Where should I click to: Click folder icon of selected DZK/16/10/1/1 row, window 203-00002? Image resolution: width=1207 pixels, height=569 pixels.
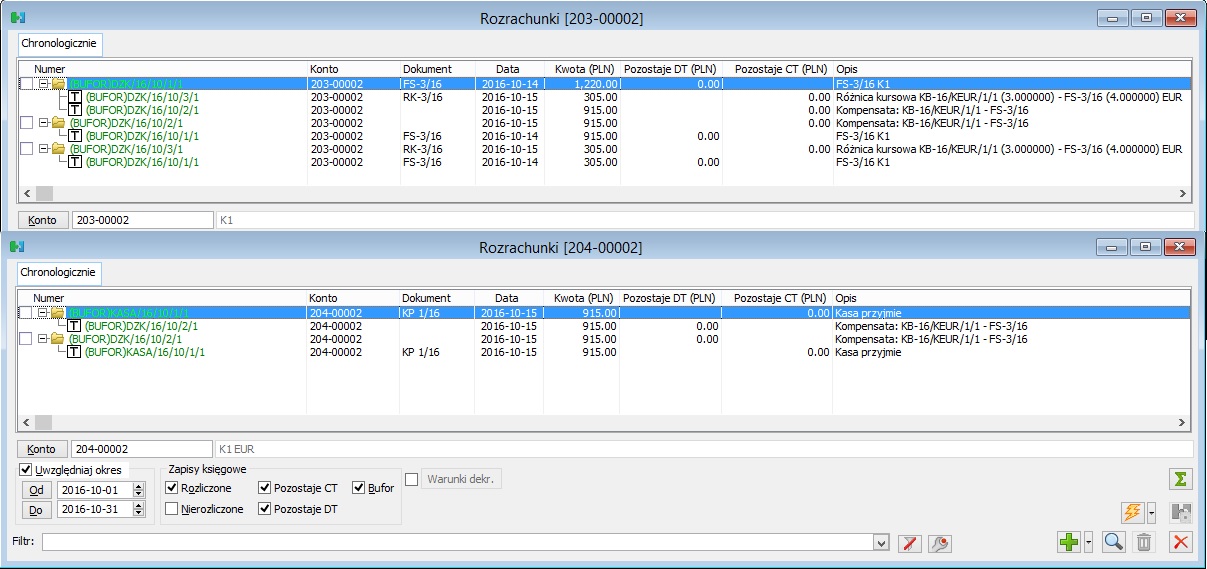tap(58, 84)
